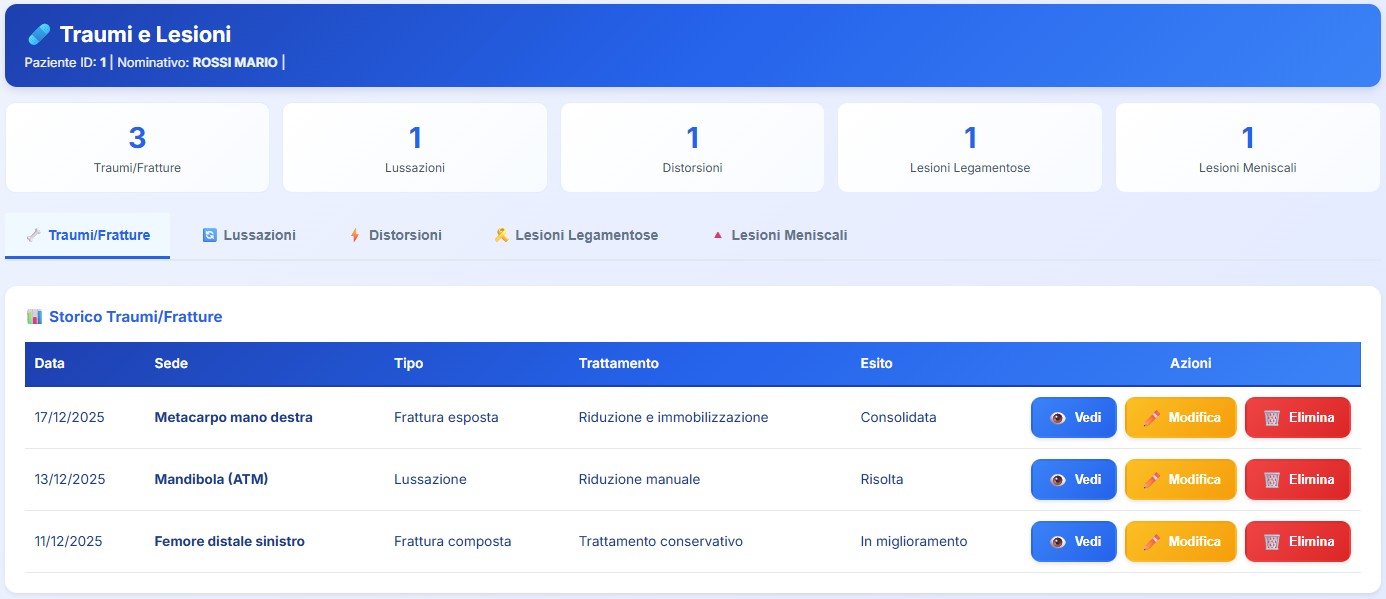Image resolution: width=1386 pixels, height=599 pixels.
Task: Delete the Mandibola (ATM) entry with Elimina
Action: click(1297, 480)
